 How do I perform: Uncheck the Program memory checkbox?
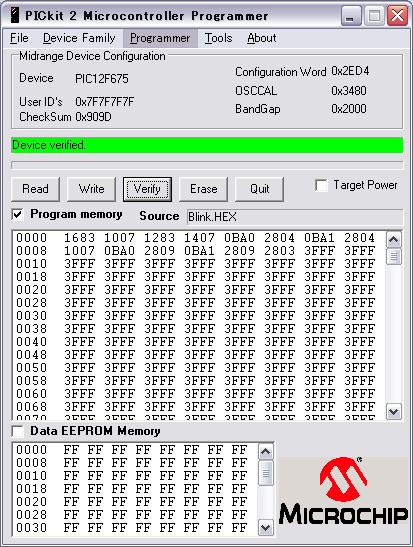(17, 214)
